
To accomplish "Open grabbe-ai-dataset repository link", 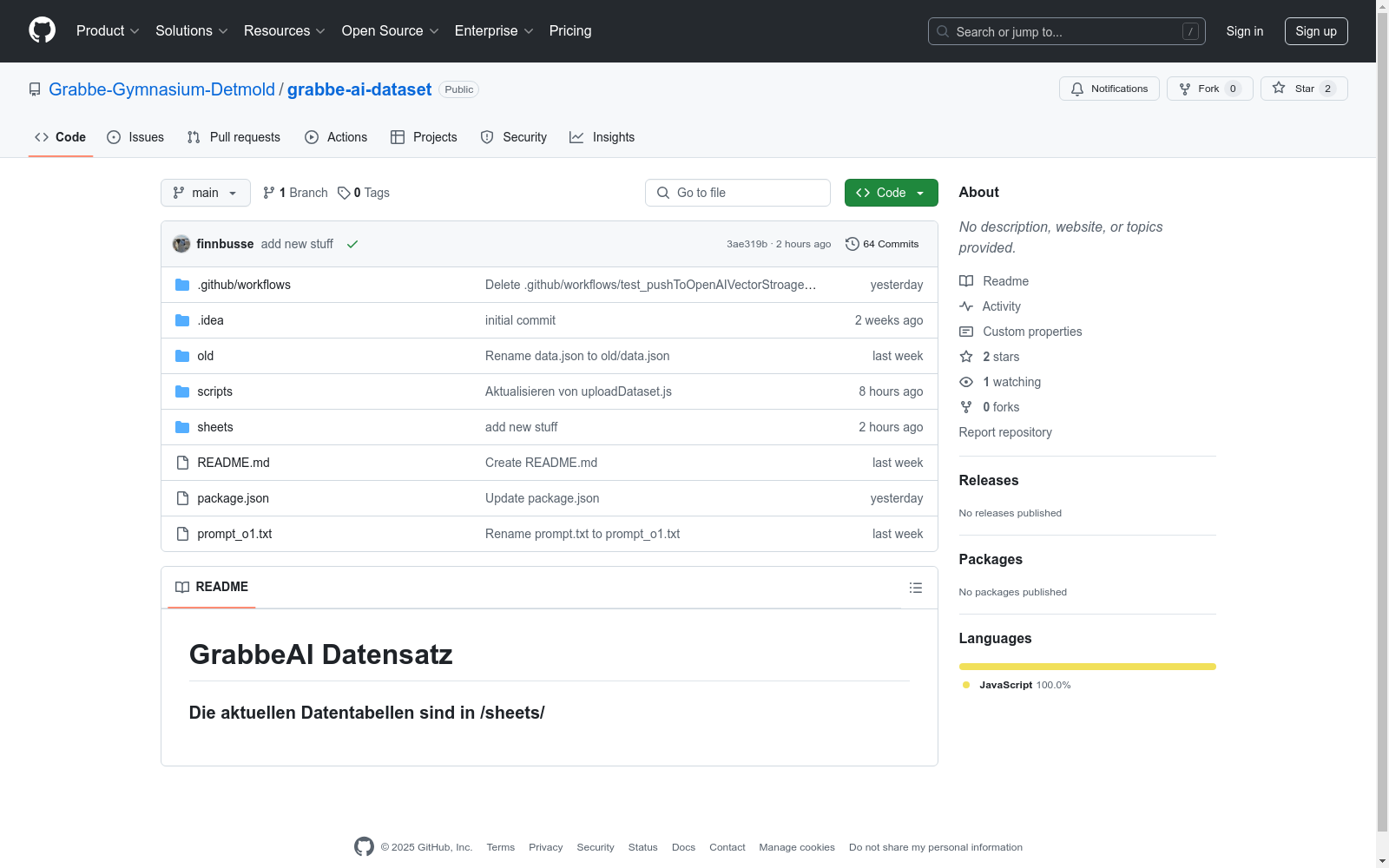I will (x=359, y=89).
